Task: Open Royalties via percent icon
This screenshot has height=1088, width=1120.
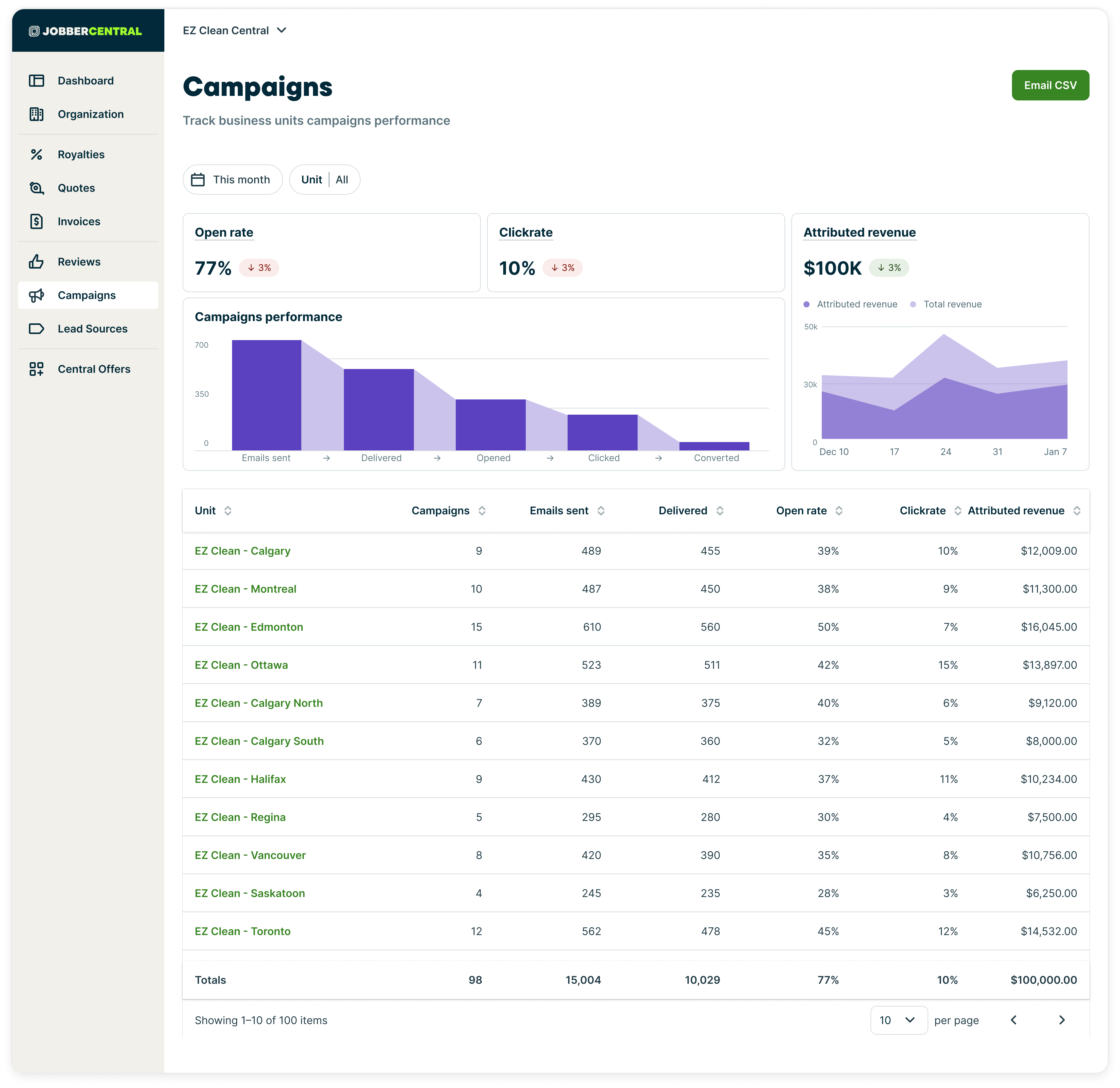Action: (37, 154)
